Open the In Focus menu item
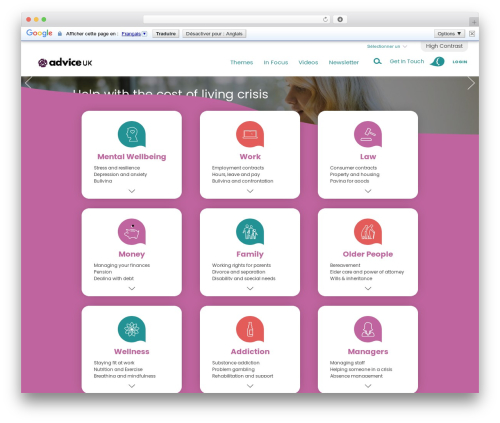Screen dimensions: 500x423 click(x=276, y=62)
